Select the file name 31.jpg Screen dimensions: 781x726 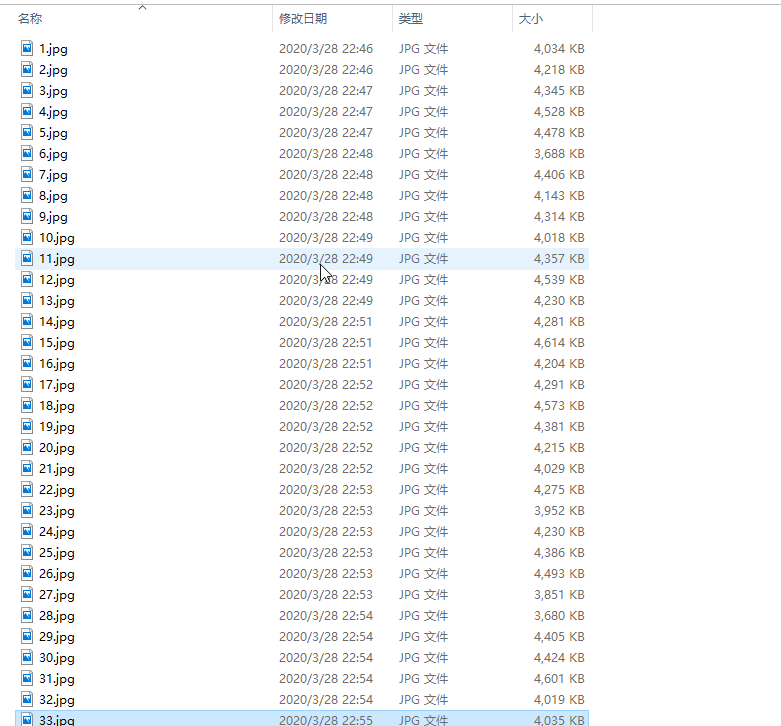coord(57,679)
